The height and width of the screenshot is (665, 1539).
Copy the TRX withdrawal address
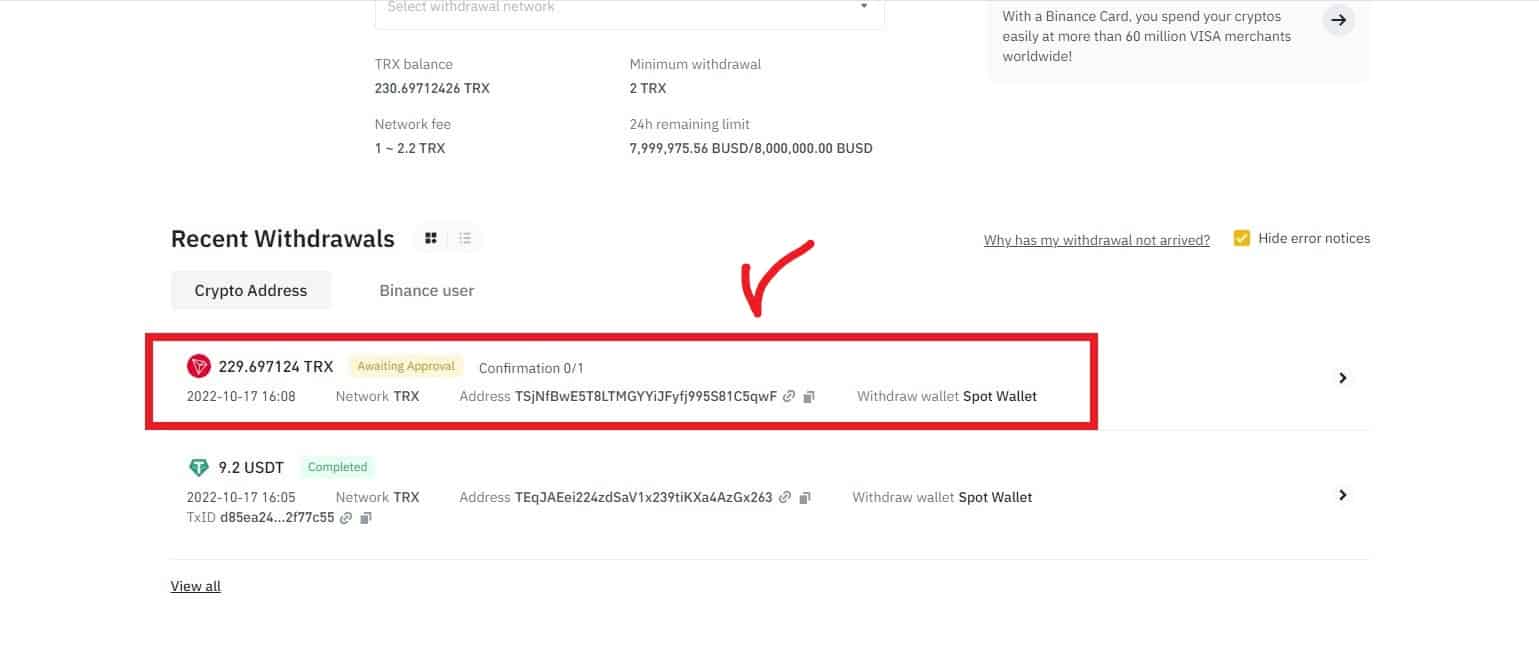point(809,397)
